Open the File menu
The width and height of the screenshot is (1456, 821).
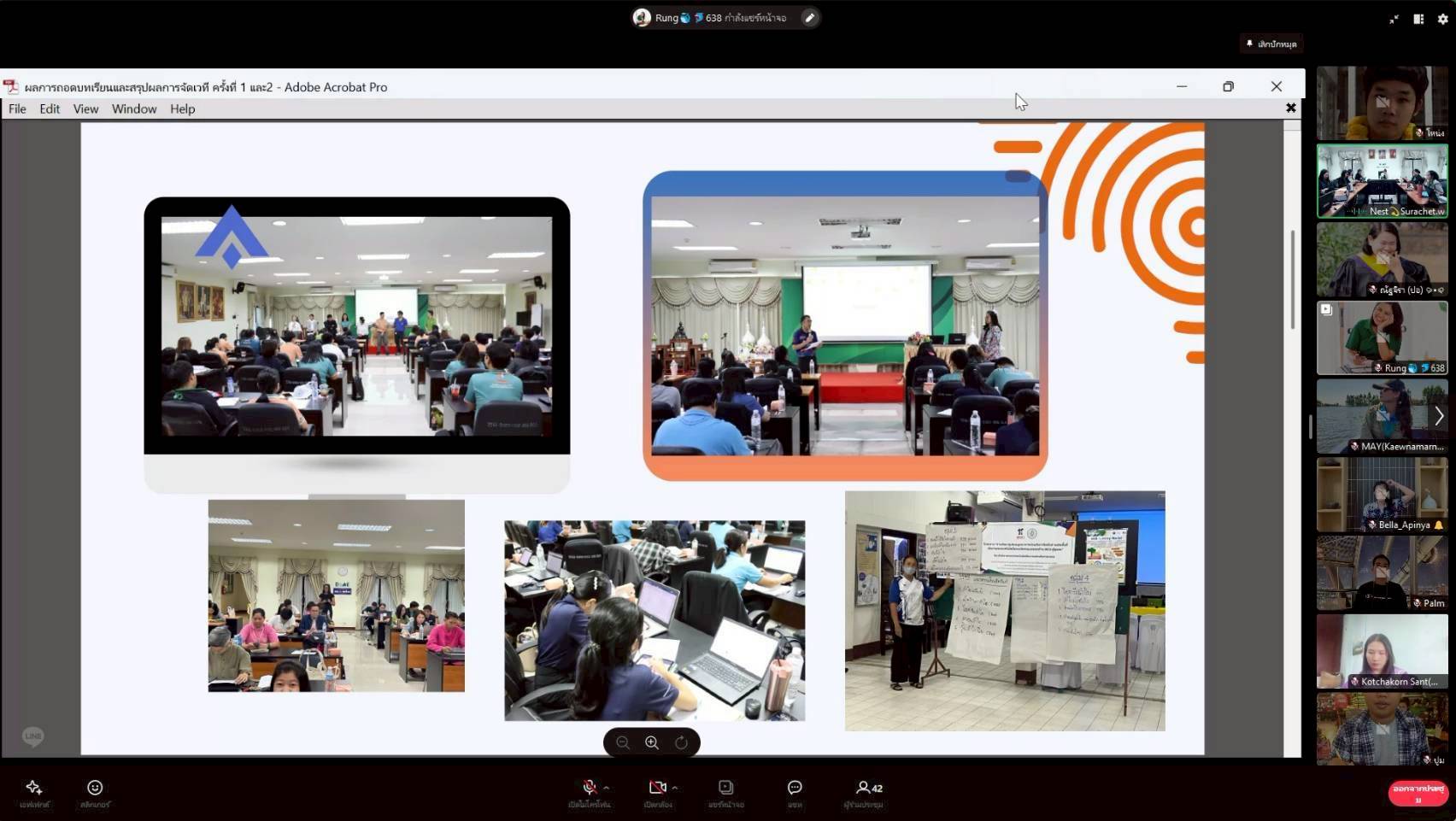coord(17,108)
